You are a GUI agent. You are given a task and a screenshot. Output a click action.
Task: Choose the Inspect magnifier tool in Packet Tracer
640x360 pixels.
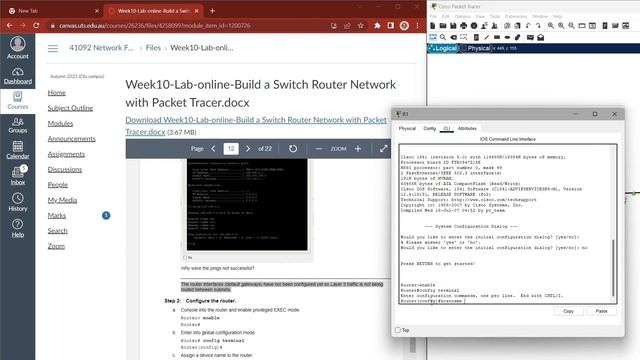[443, 37]
